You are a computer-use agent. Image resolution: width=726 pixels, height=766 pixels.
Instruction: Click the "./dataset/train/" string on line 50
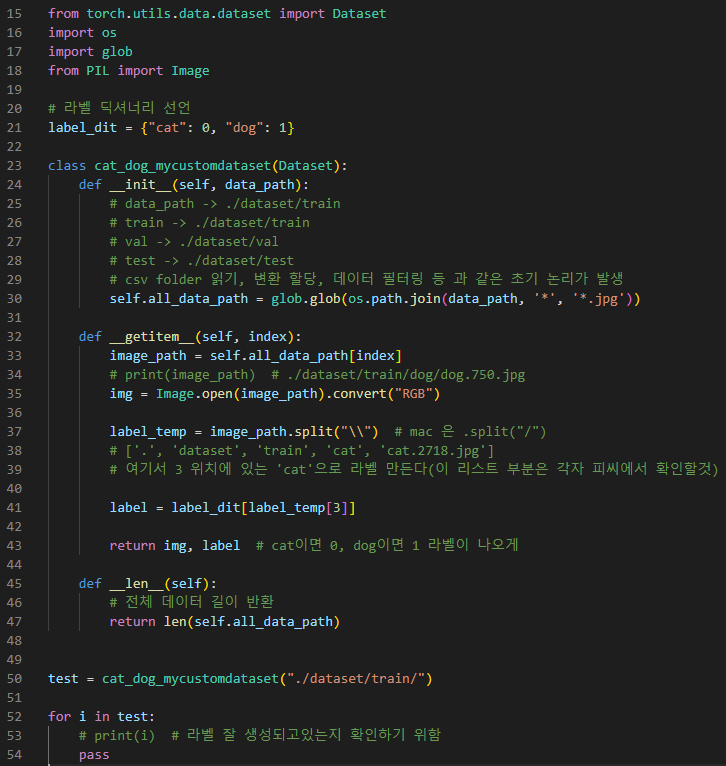(356, 679)
